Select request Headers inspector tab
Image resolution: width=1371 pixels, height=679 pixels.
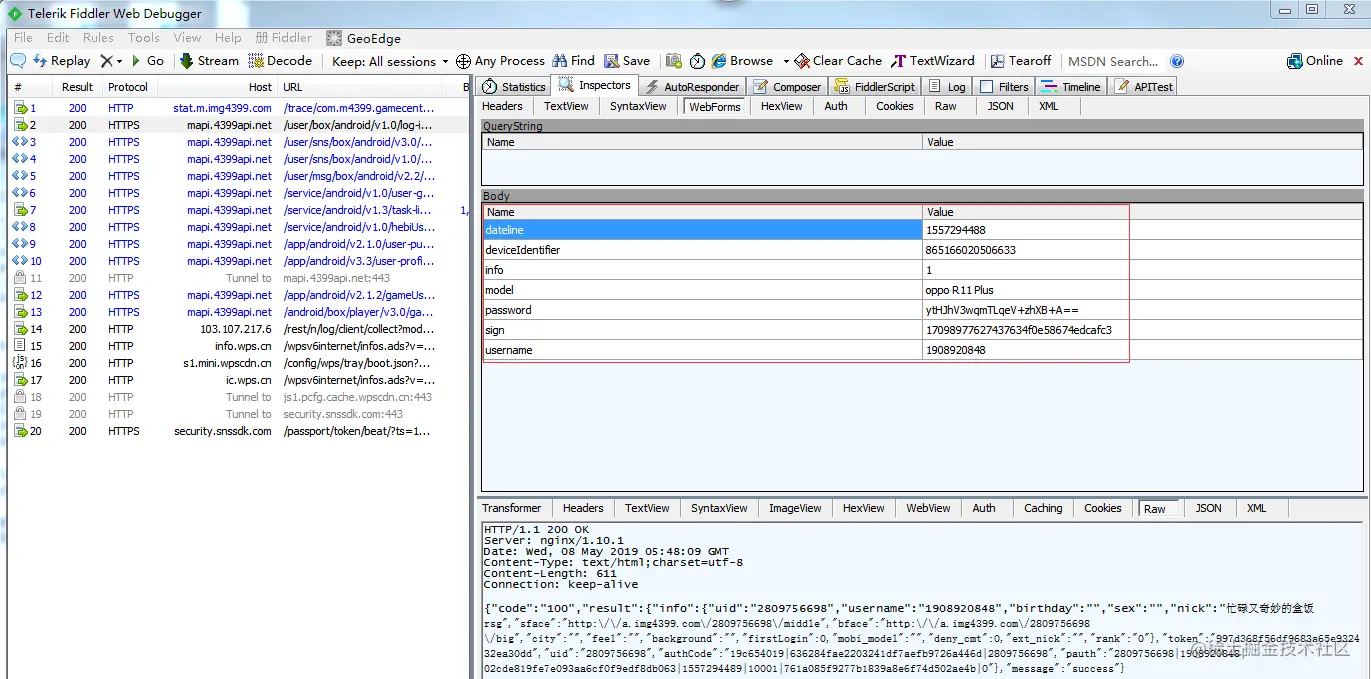tap(502, 106)
